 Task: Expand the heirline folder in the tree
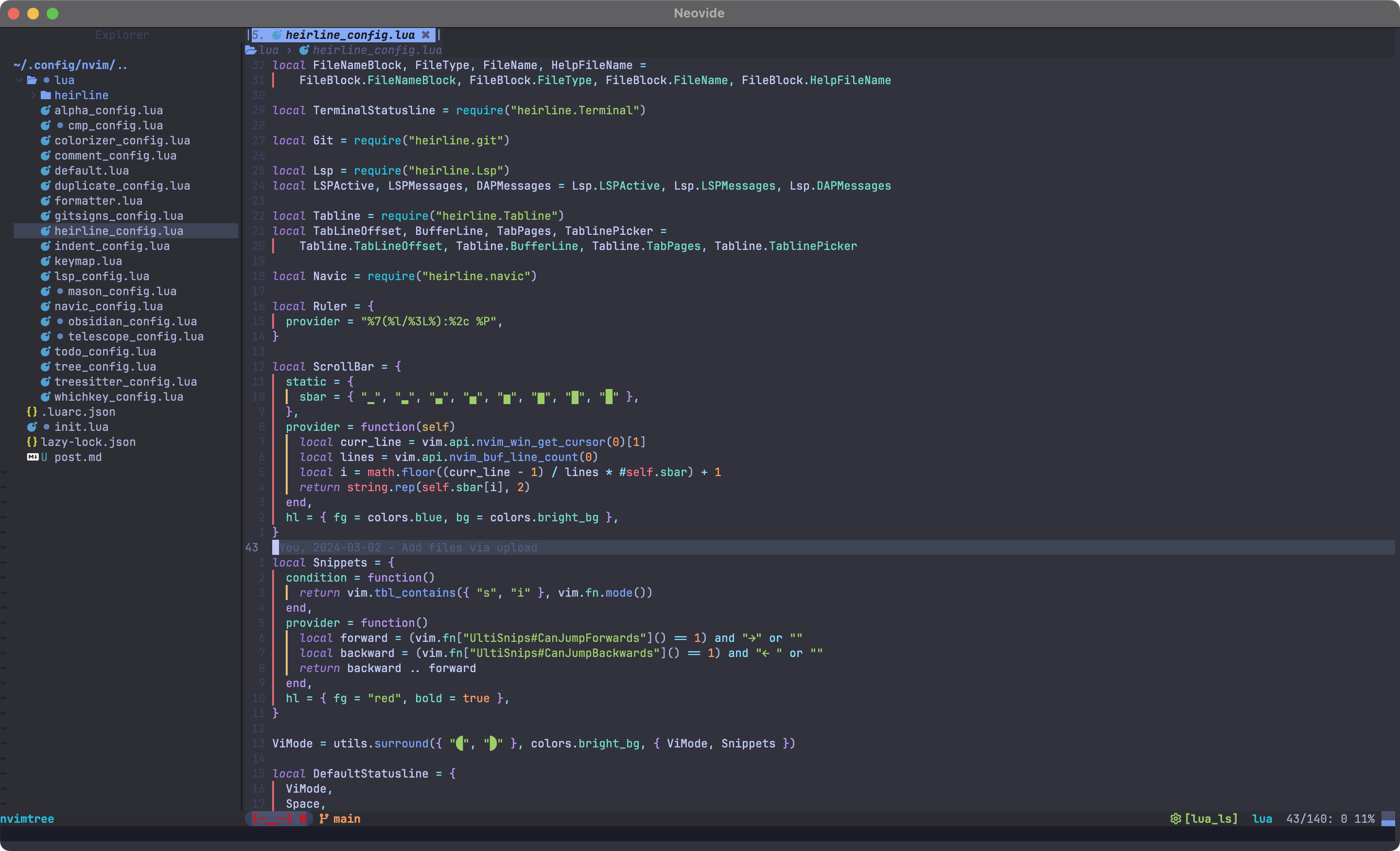(x=34, y=95)
